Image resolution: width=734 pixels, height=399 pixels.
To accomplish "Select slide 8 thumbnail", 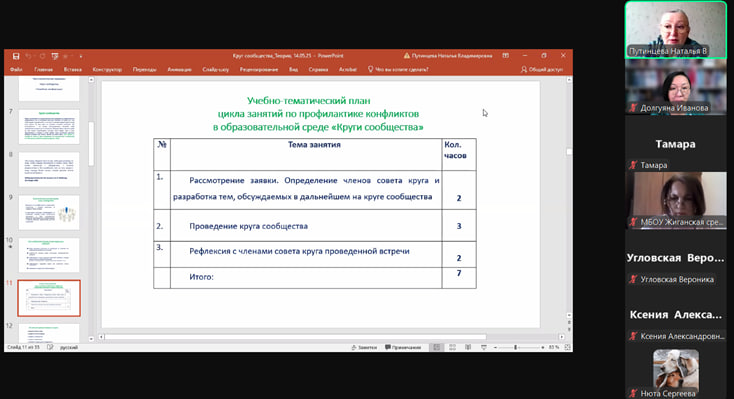I will click(49, 170).
